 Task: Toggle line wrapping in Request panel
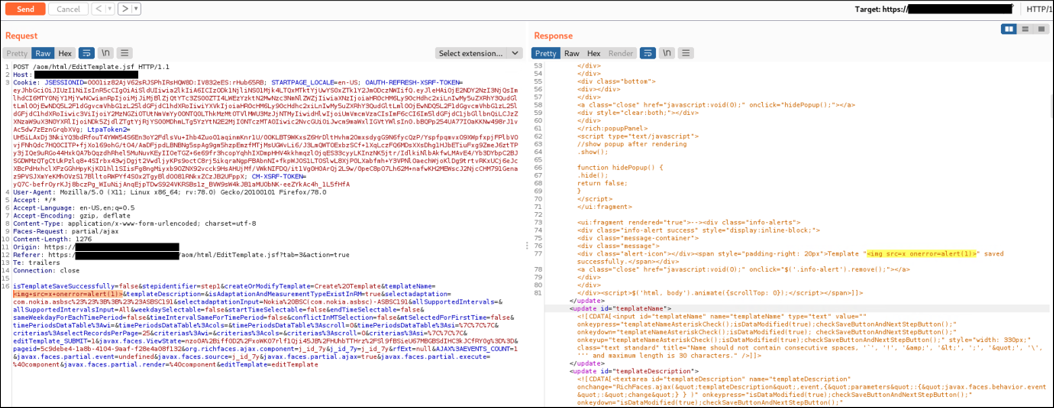(86, 53)
